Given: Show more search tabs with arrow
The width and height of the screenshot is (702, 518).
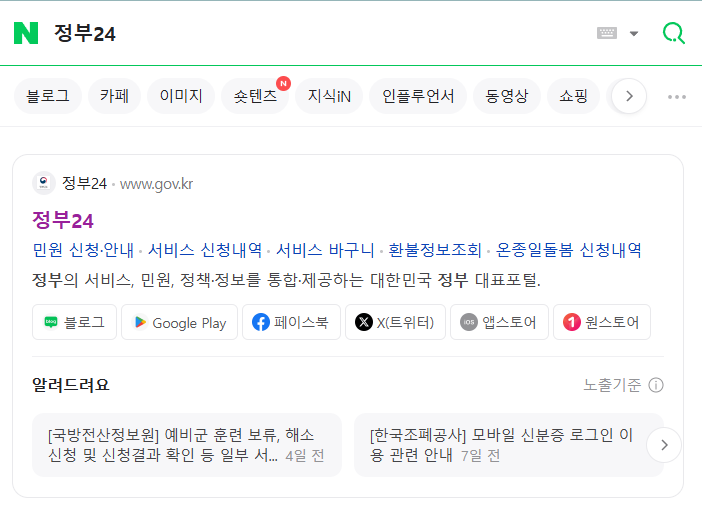Looking at the screenshot, I should tap(629, 96).
